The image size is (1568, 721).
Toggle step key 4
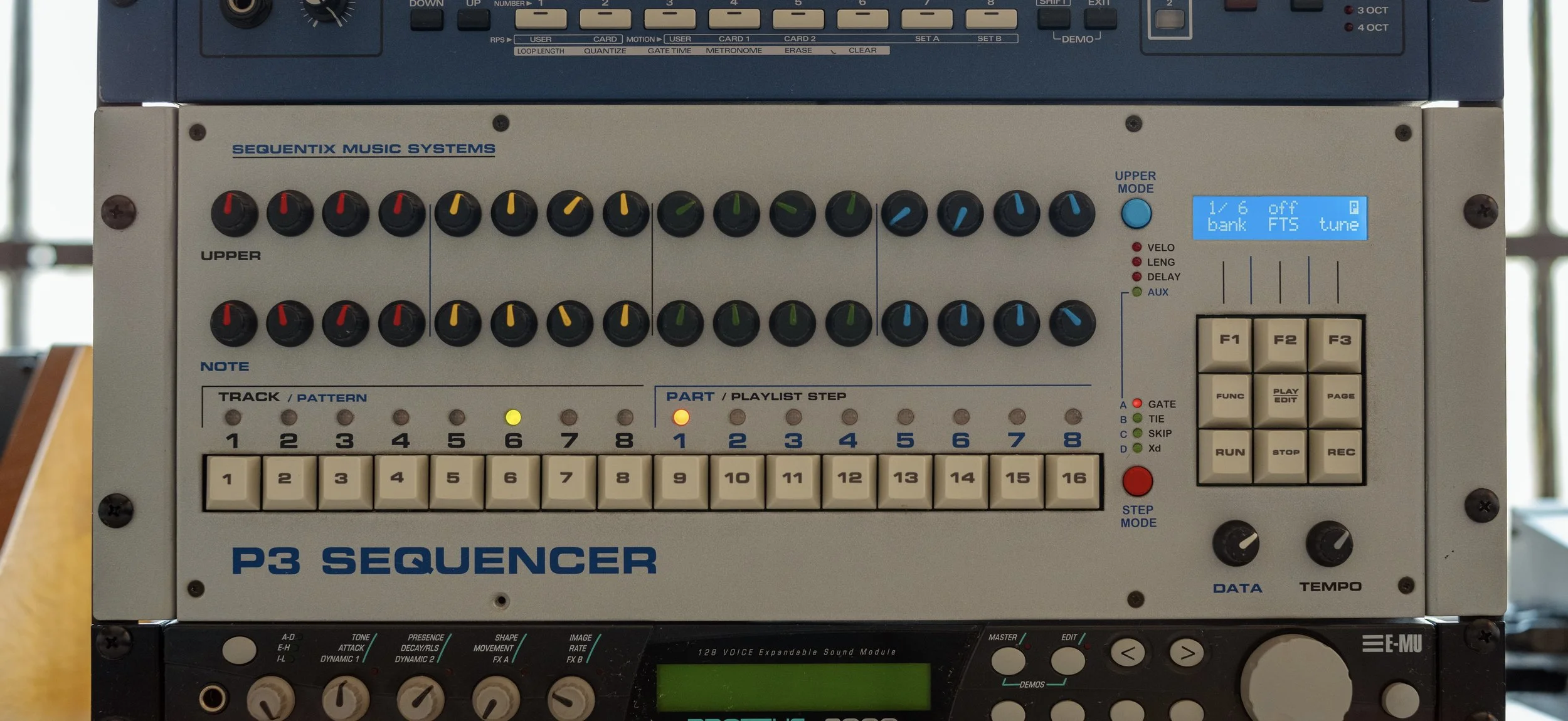401,482
